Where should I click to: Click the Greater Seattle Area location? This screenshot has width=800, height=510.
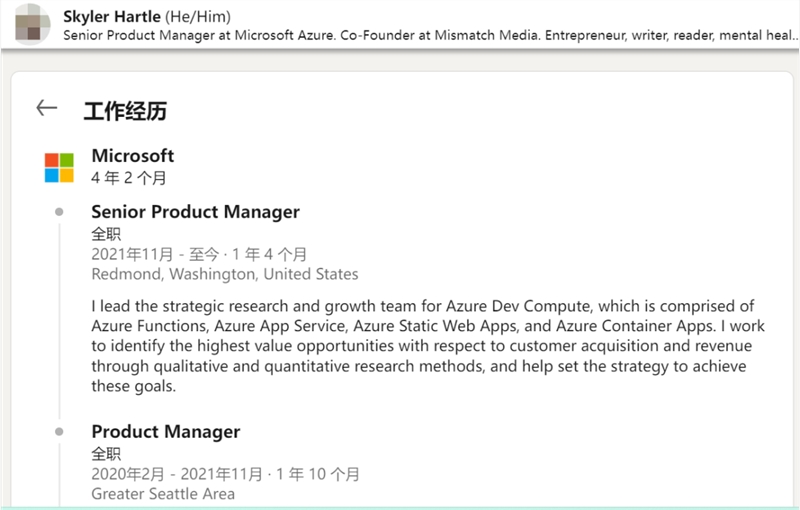tap(163, 494)
